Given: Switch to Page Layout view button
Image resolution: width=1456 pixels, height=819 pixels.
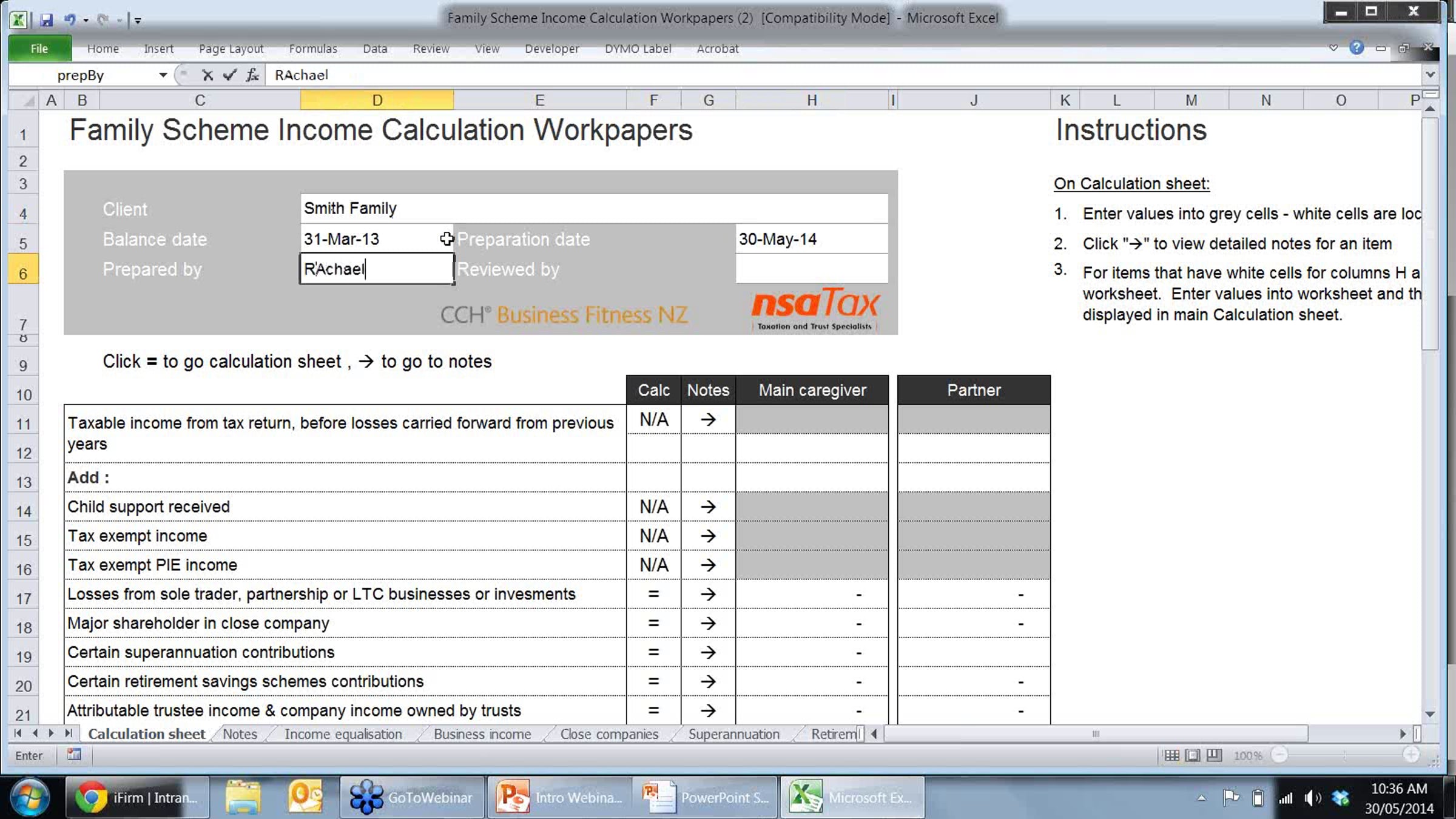Looking at the screenshot, I should [x=1193, y=755].
